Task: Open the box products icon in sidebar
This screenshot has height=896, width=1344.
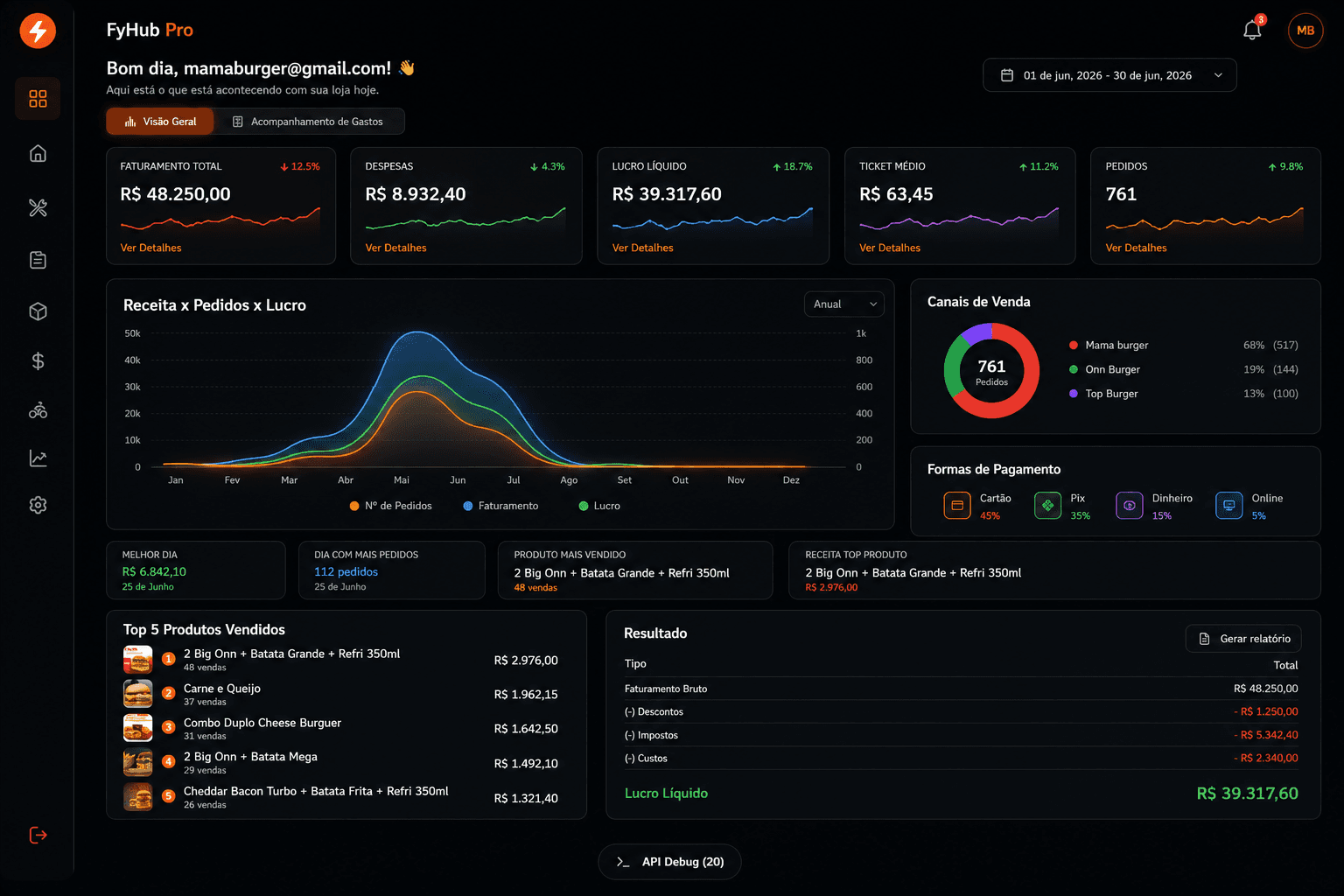Action: 38,311
